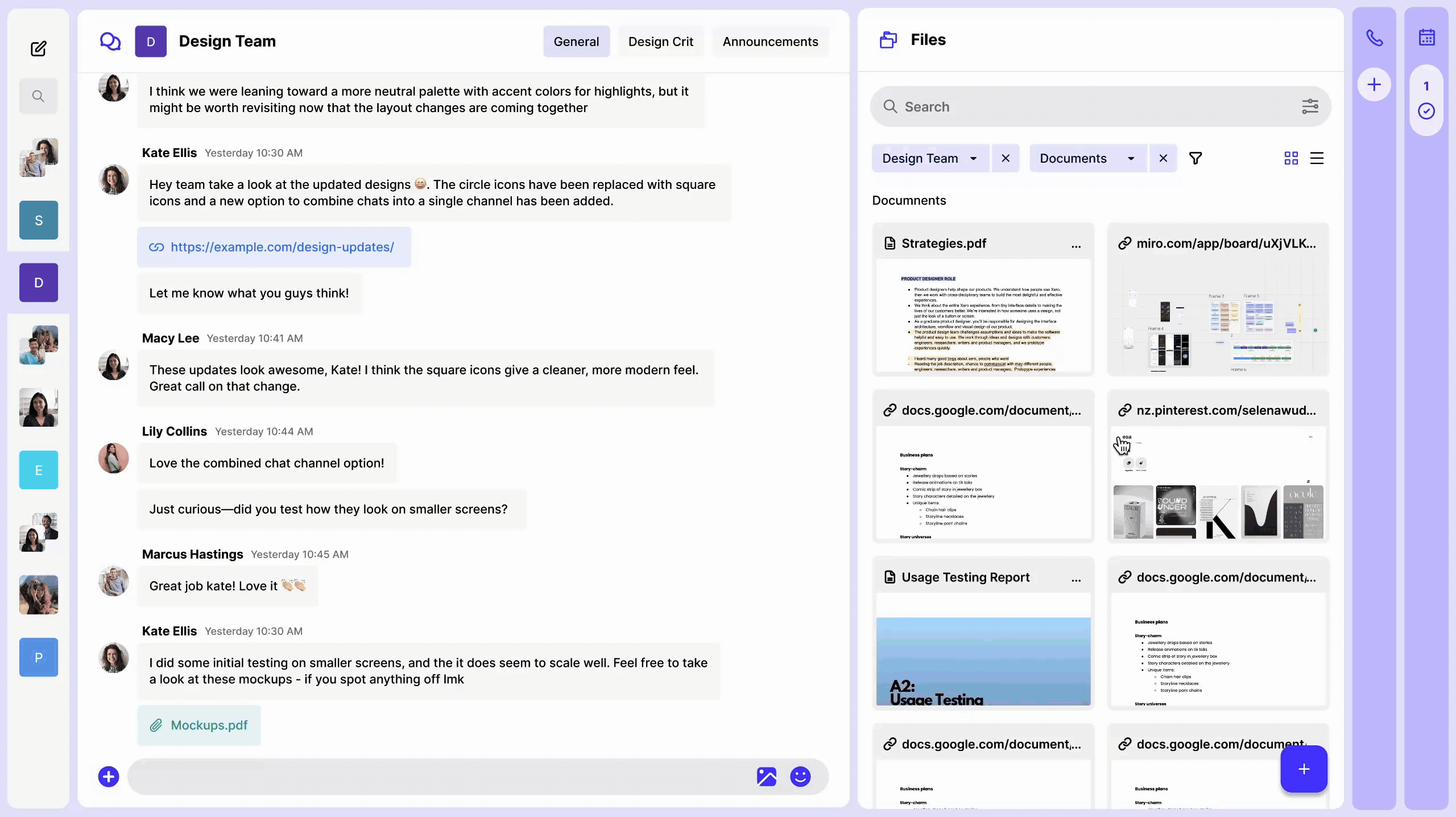Screen dimensions: 1456x817
Task: Remove the Design Team filter
Action: click(1006, 158)
